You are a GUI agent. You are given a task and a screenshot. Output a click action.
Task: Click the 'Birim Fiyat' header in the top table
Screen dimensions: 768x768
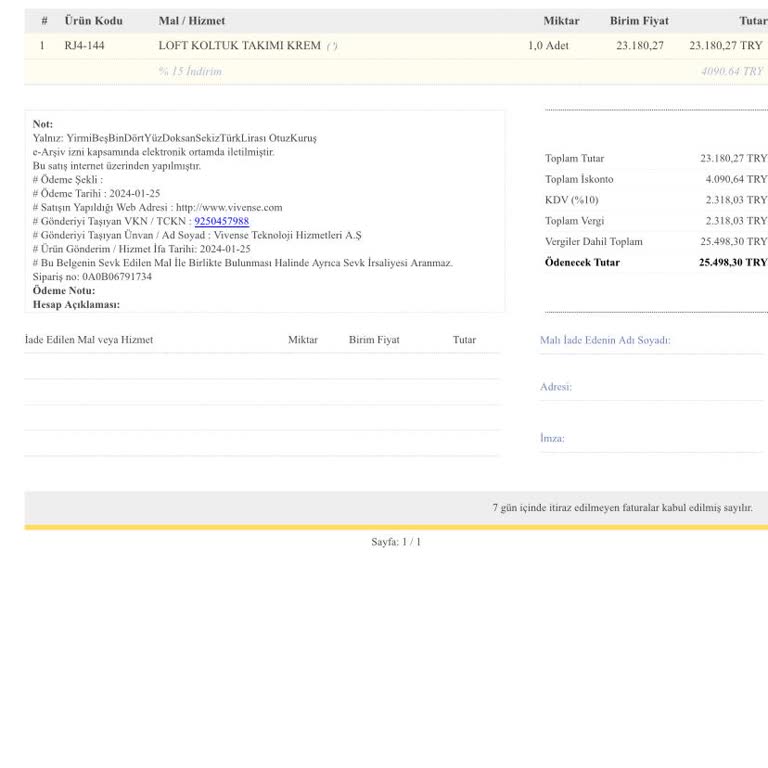[x=639, y=21]
